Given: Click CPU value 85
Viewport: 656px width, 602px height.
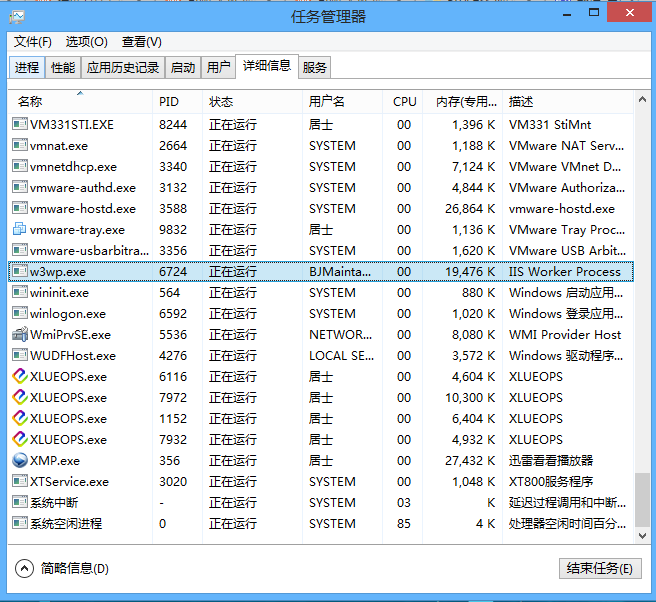Looking at the screenshot, I should (x=404, y=523).
